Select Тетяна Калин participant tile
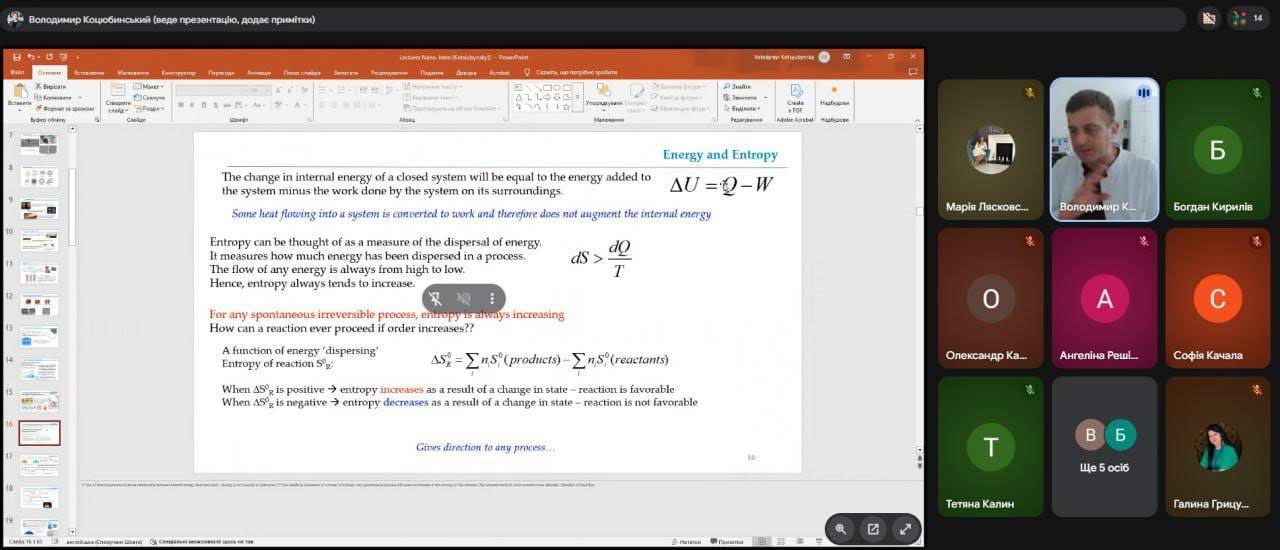This screenshot has height=550, width=1280. tap(990, 447)
